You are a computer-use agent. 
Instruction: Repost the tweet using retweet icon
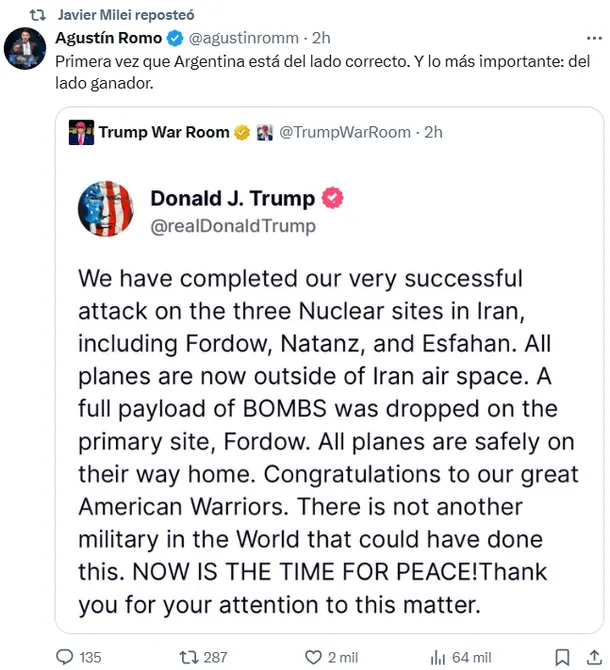click(187, 657)
